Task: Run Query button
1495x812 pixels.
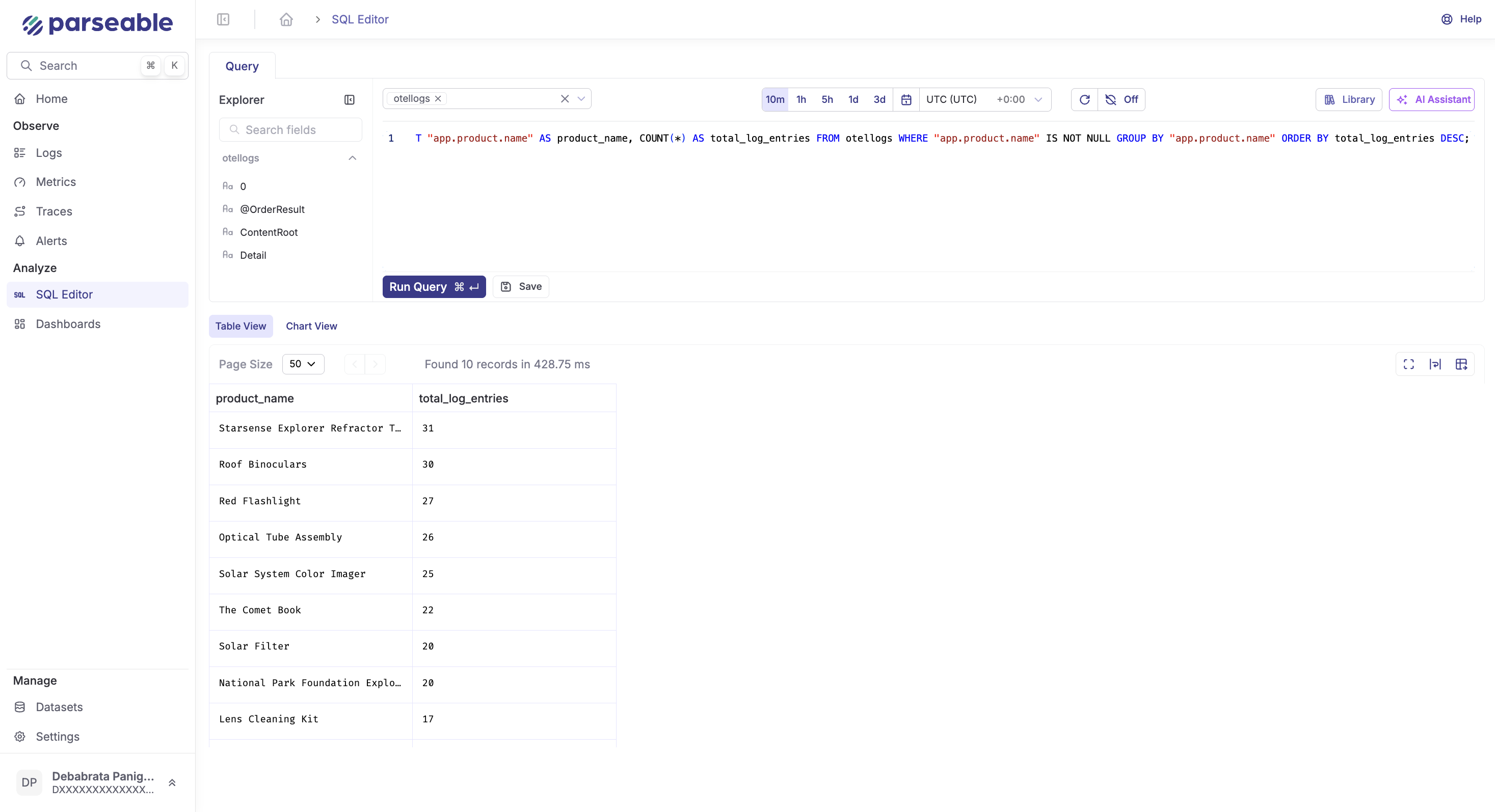Action: pos(434,287)
